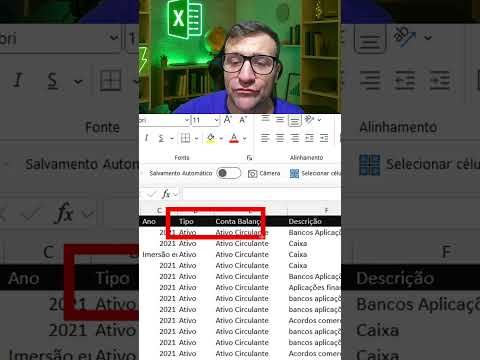The height and width of the screenshot is (360, 480).
Task: Click the fx insert function button
Action: [x=166, y=194]
